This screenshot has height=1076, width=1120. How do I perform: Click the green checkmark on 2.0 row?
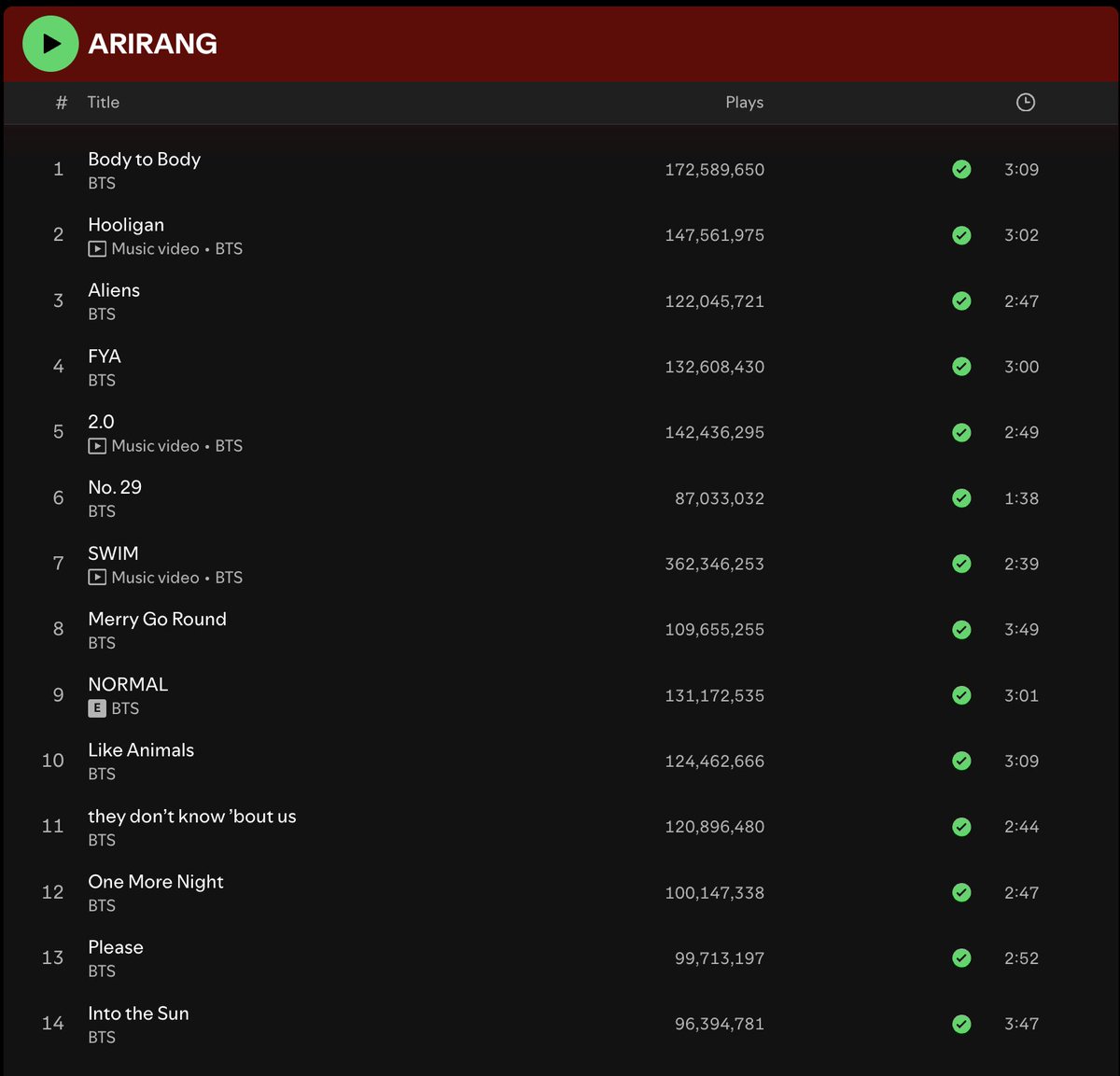tap(961, 432)
